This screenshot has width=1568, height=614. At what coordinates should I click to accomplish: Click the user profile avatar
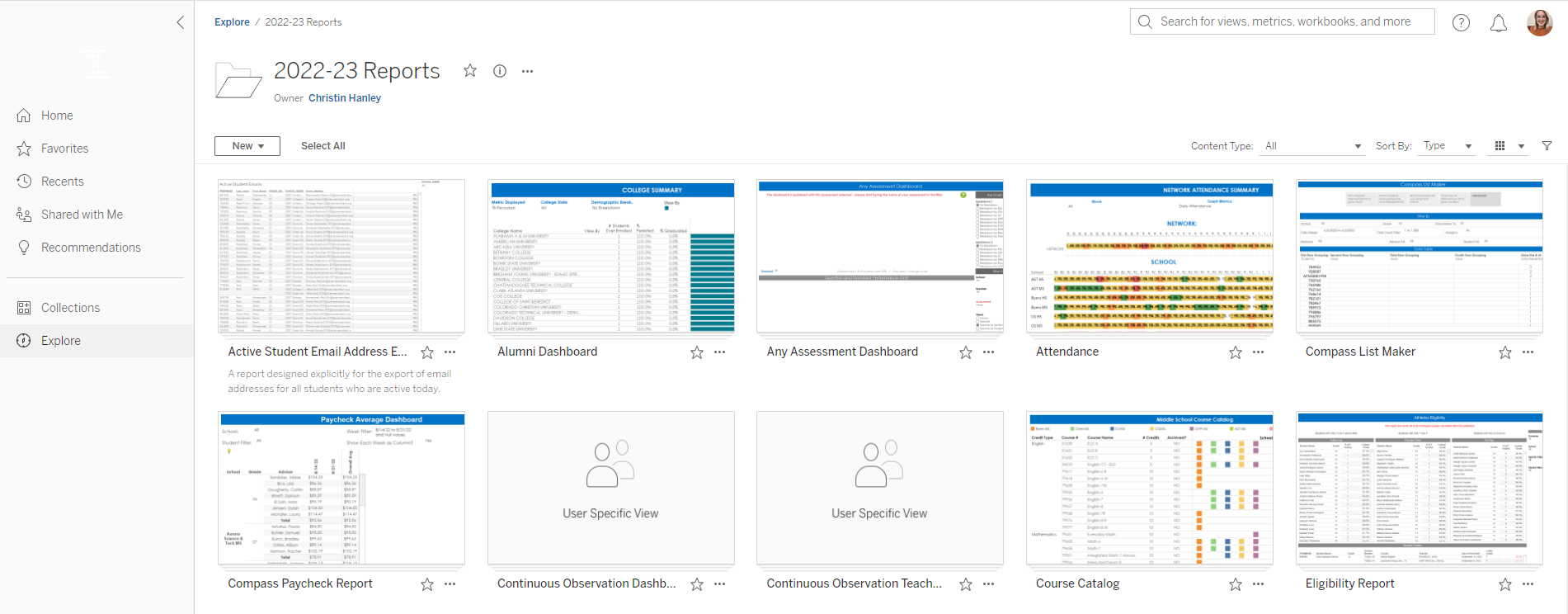[x=1539, y=23]
